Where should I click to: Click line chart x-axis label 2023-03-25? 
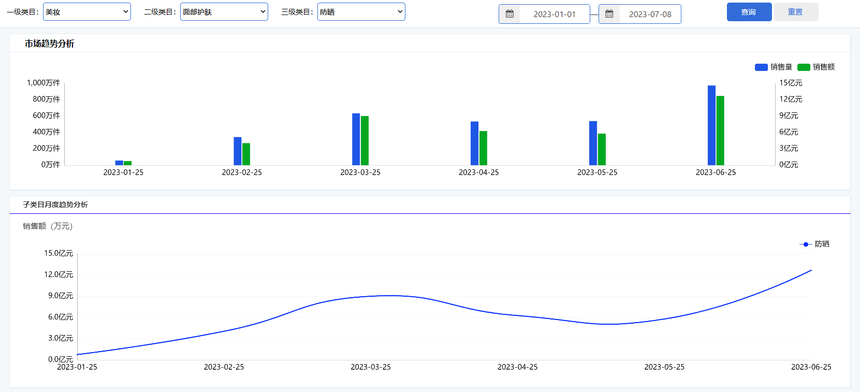click(x=371, y=367)
